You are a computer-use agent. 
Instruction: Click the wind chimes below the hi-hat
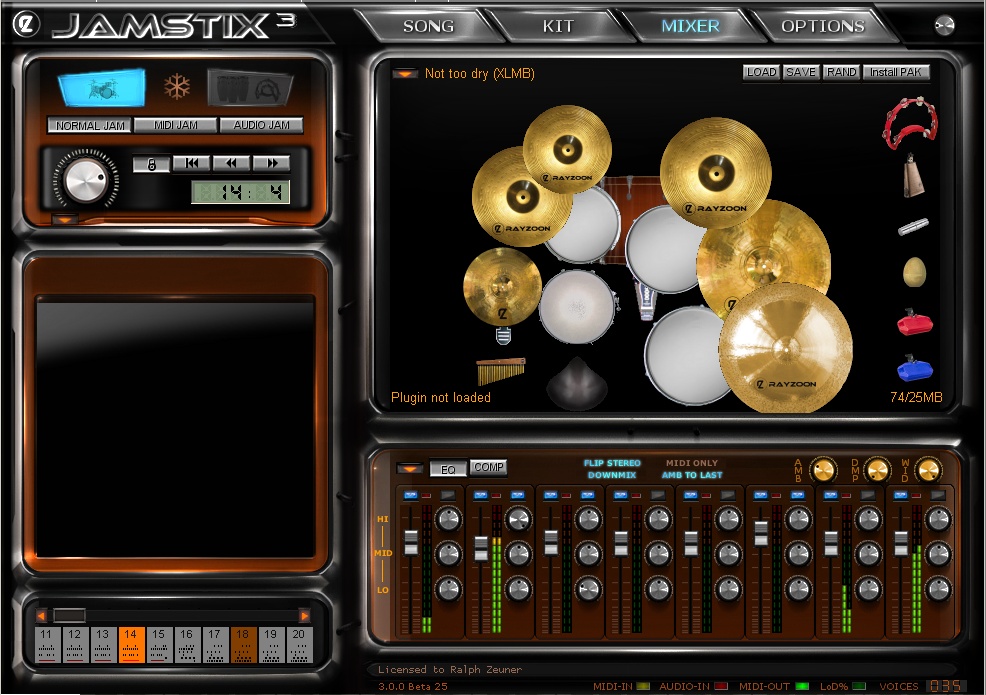(x=500, y=372)
